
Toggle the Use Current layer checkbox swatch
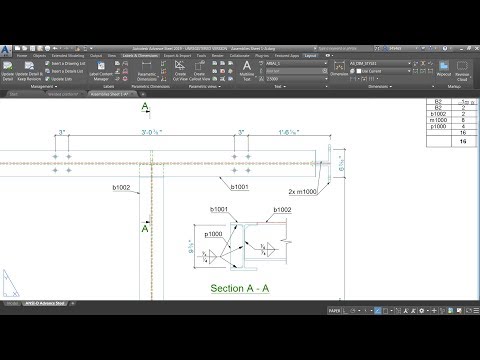click(x=359, y=71)
